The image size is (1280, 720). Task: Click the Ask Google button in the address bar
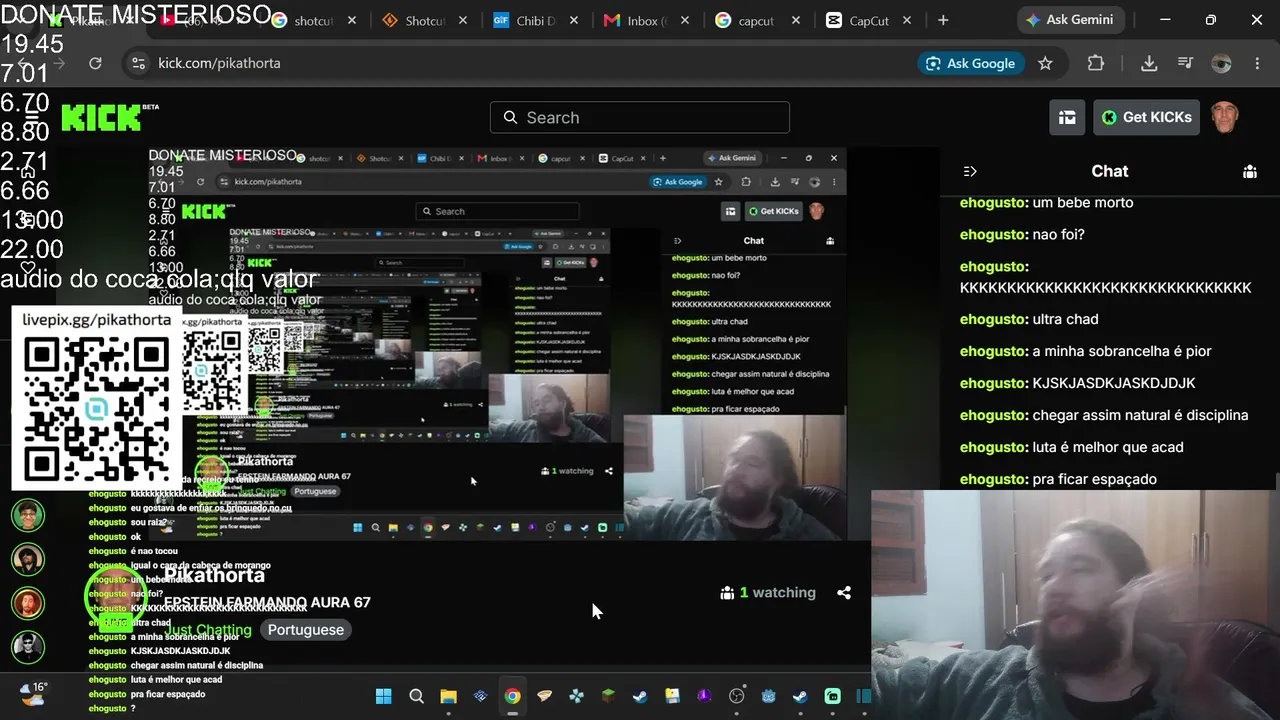click(970, 63)
